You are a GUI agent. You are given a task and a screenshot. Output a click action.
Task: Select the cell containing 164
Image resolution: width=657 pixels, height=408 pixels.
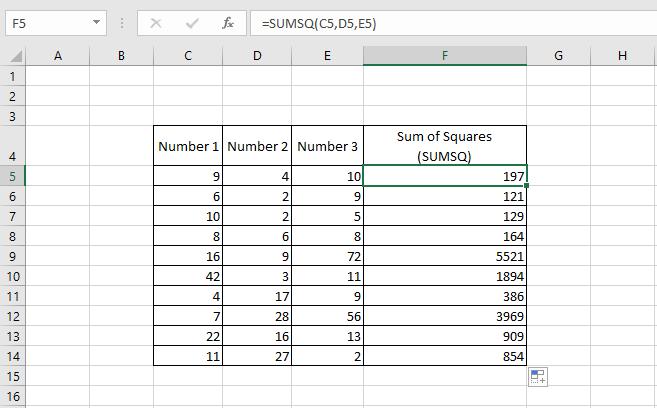pyautogui.click(x=445, y=236)
